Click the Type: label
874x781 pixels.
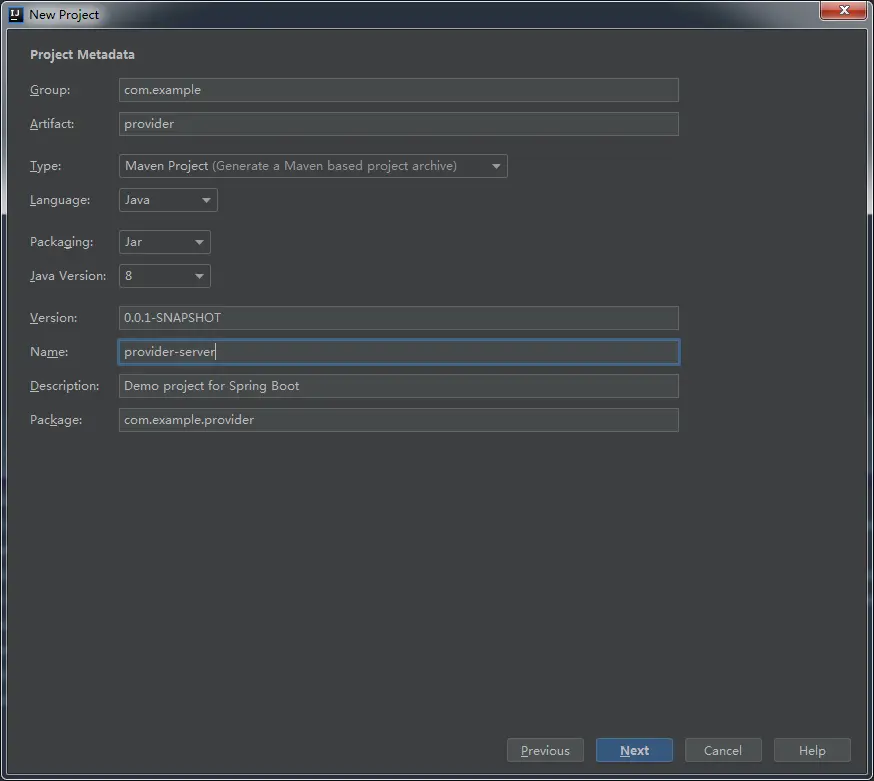point(46,166)
